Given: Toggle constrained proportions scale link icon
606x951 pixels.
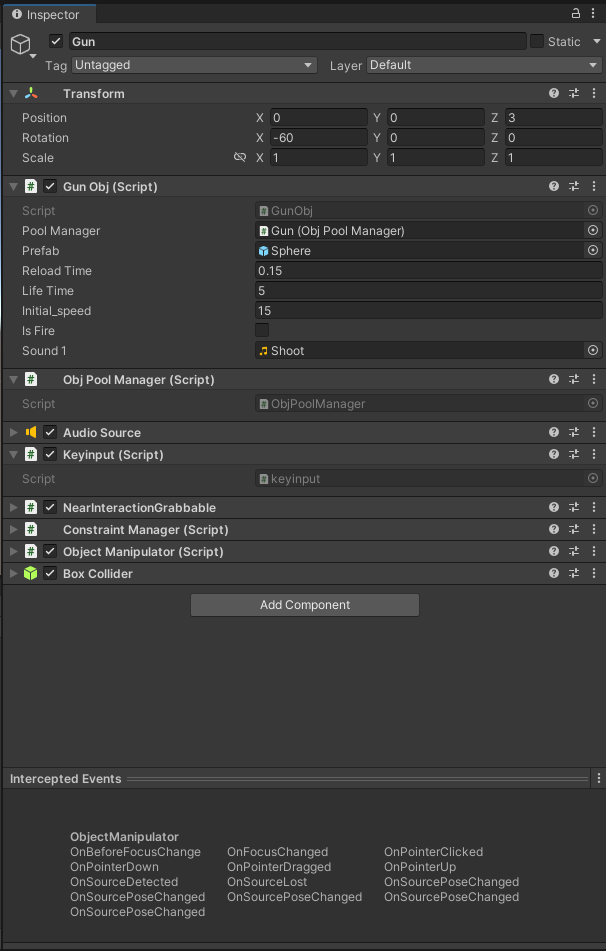Looking at the screenshot, I should coord(240,158).
